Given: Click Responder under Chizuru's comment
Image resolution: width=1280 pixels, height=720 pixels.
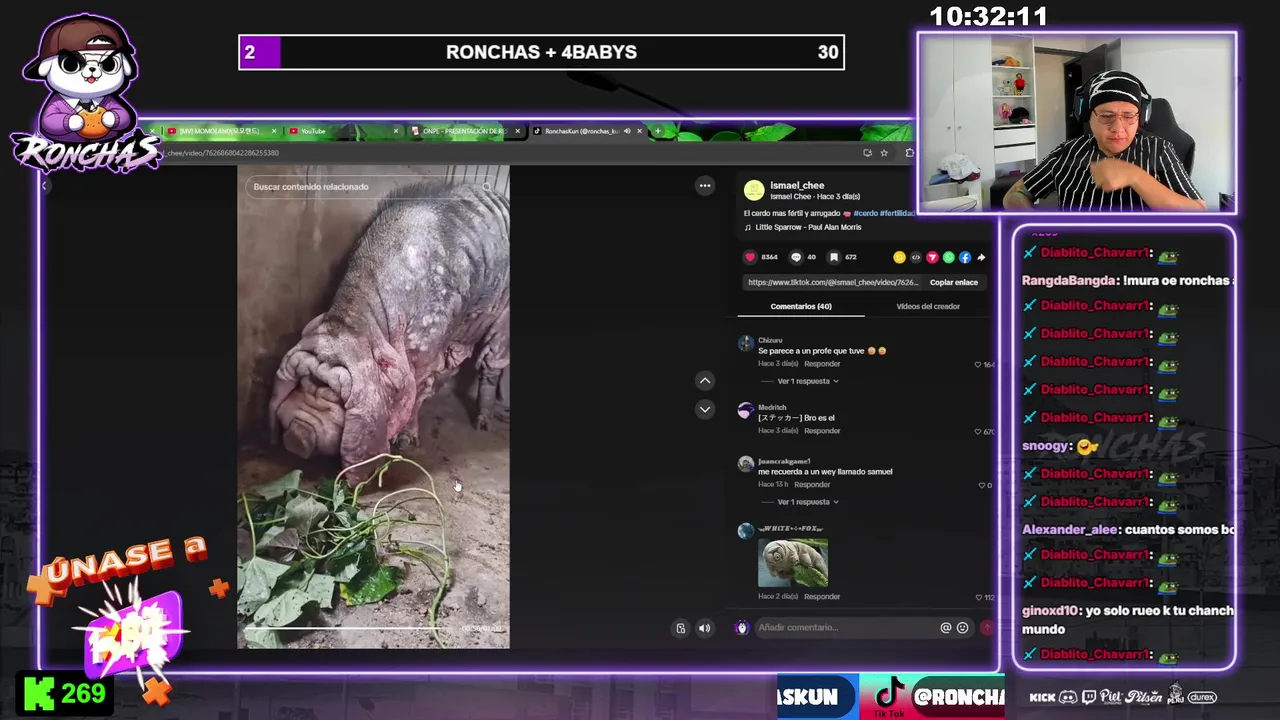Looking at the screenshot, I should 822,364.
